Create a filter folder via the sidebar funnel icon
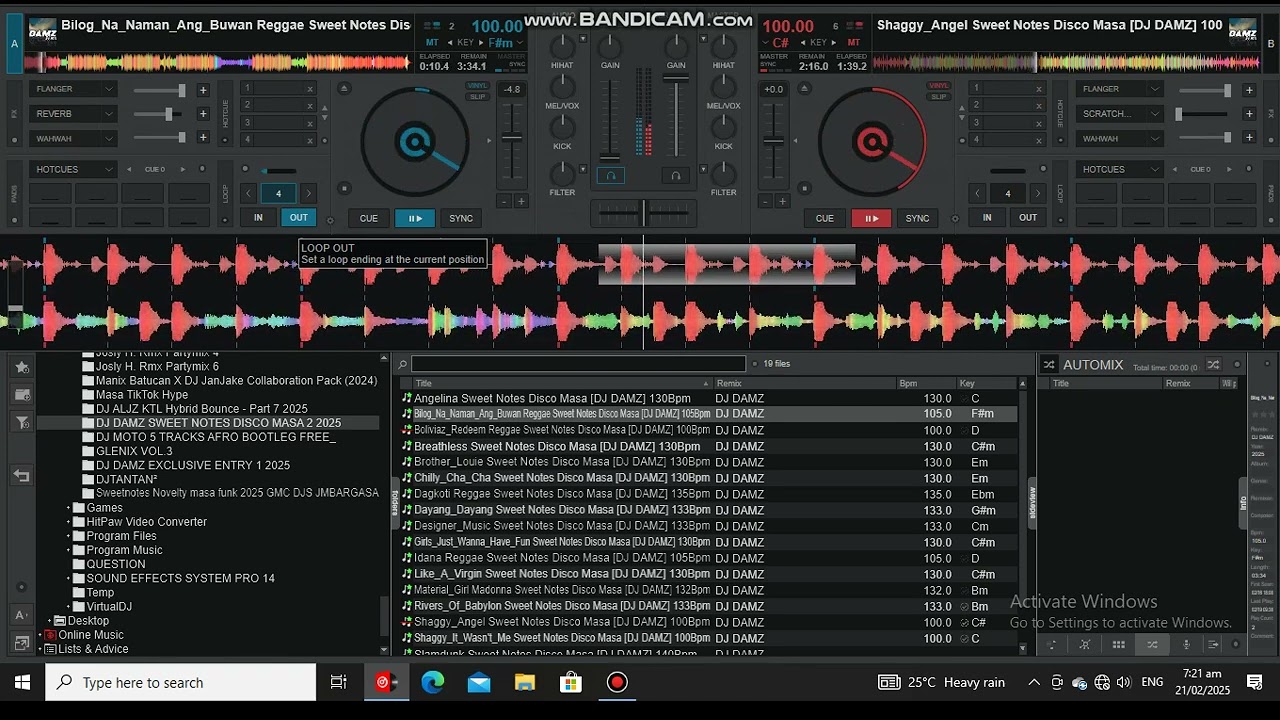The width and height of the screenshot is (1280, 720). coord(21,423)
